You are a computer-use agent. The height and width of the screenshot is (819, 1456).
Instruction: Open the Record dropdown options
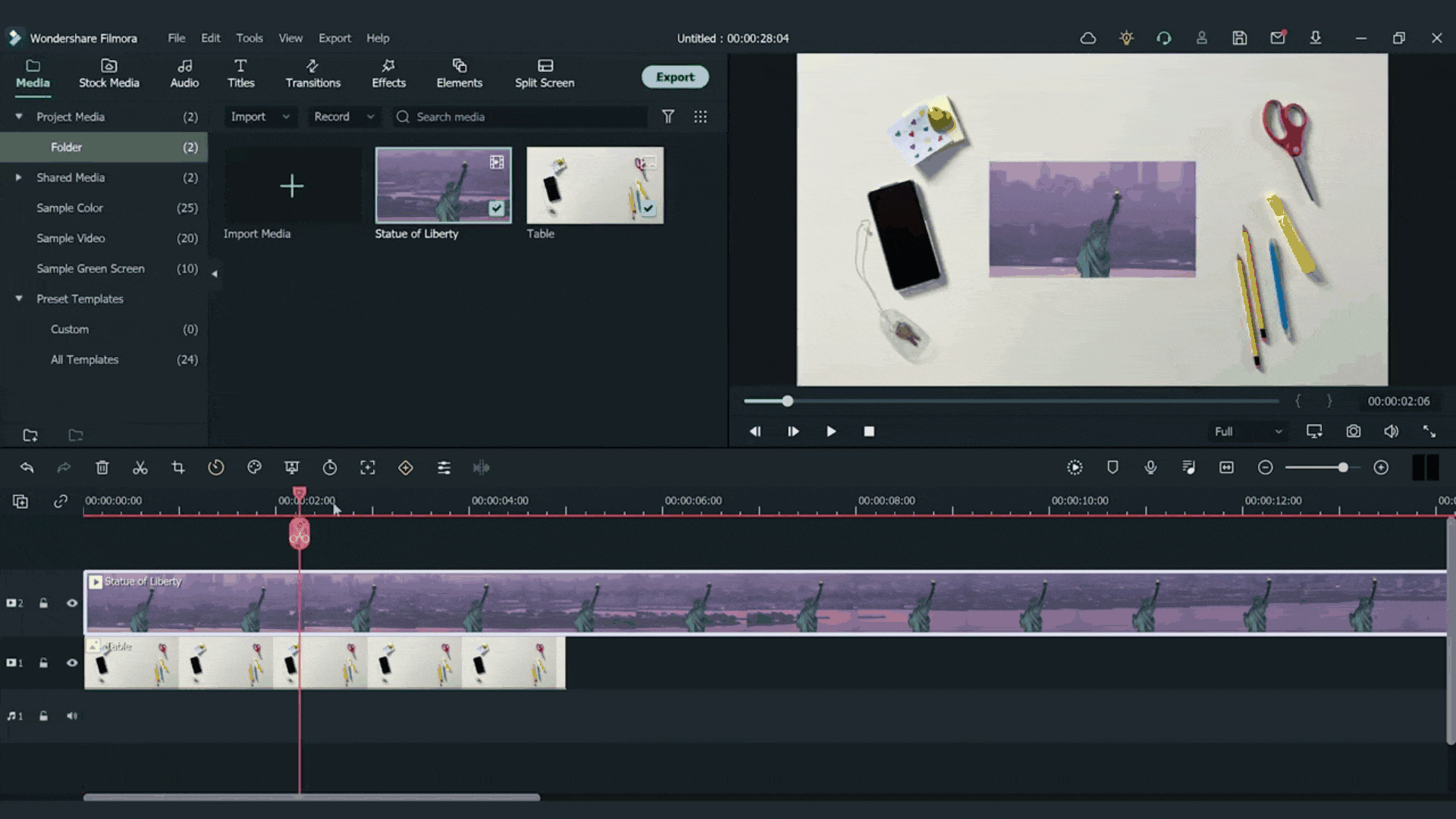(x=370, y=116)
